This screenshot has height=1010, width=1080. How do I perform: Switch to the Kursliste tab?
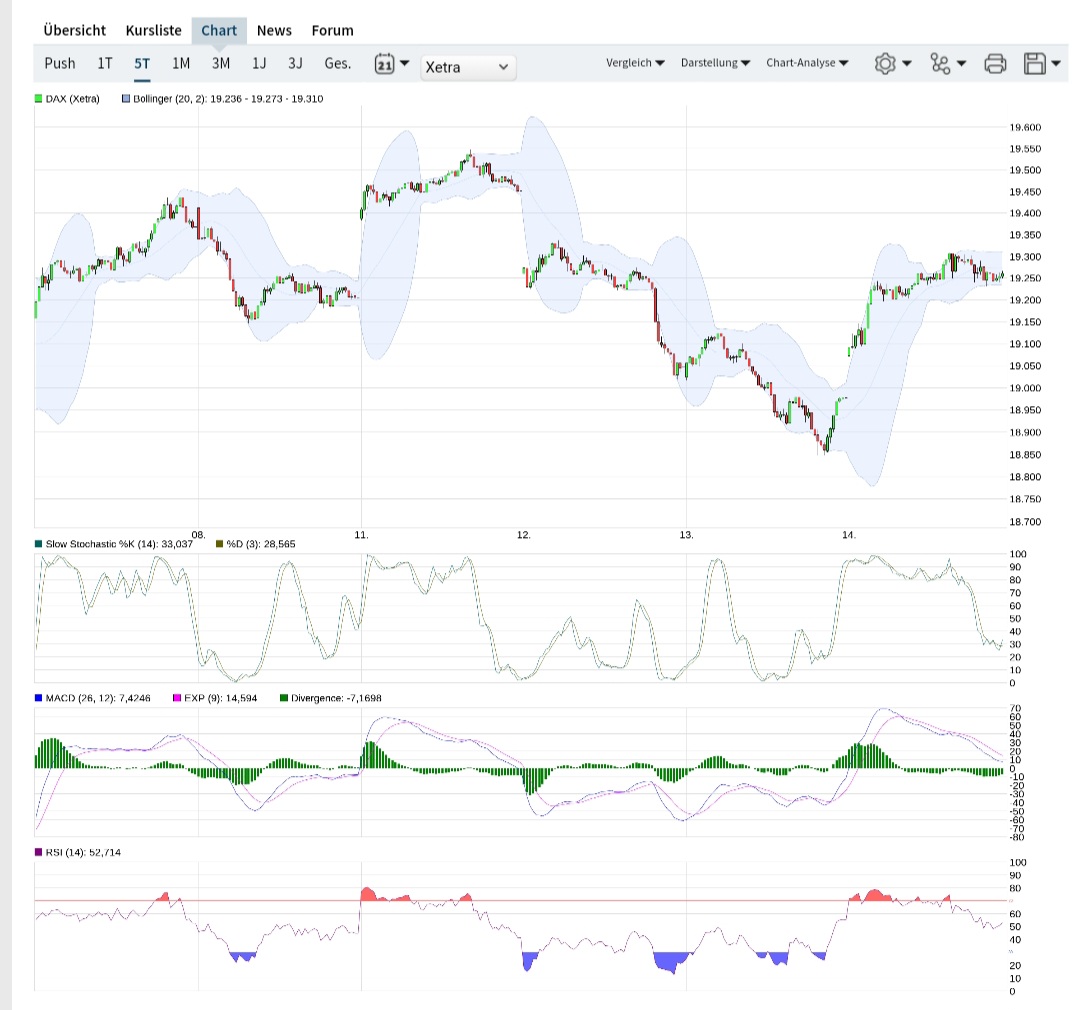154,30
